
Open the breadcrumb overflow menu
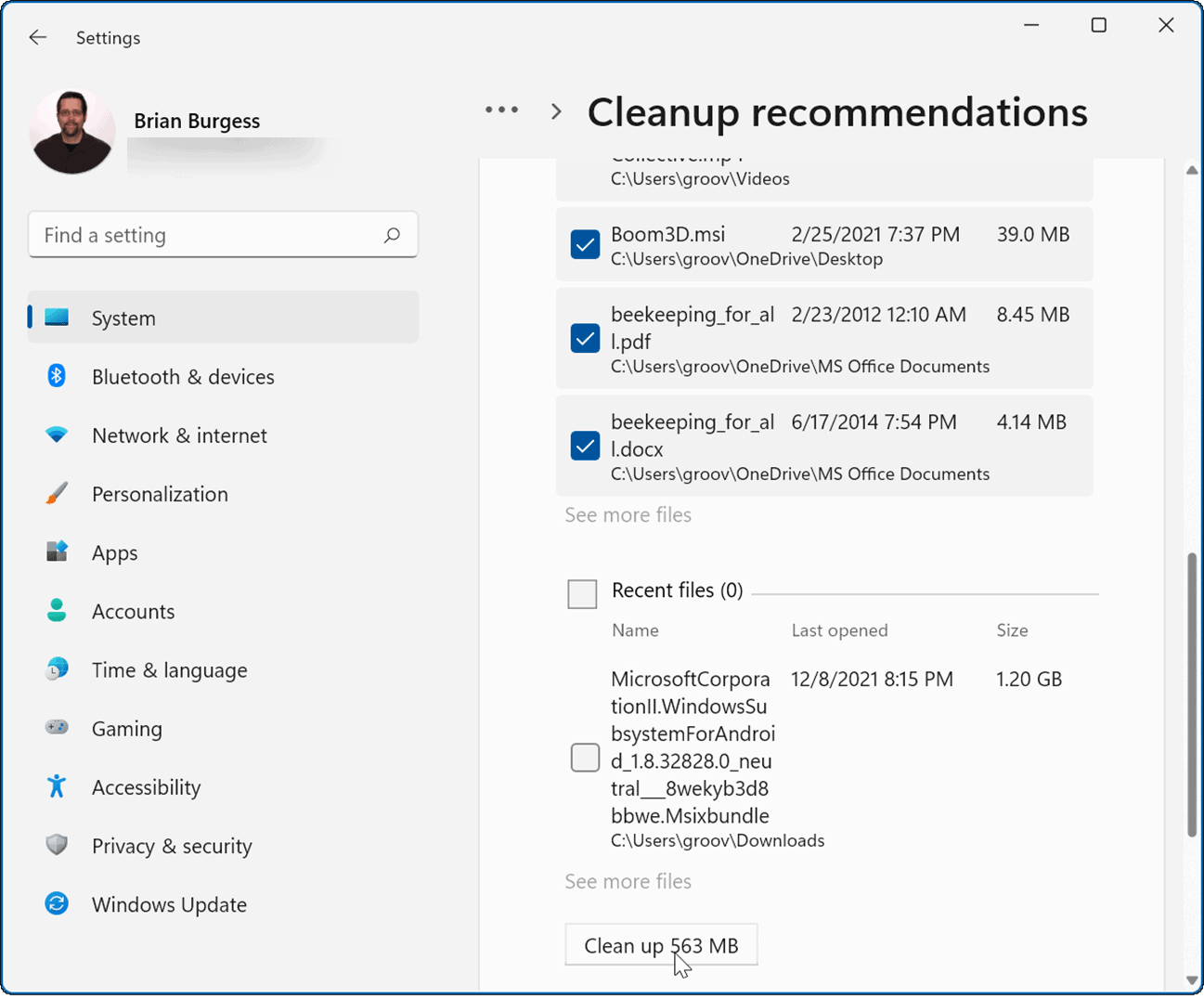[x=501, y=110]
